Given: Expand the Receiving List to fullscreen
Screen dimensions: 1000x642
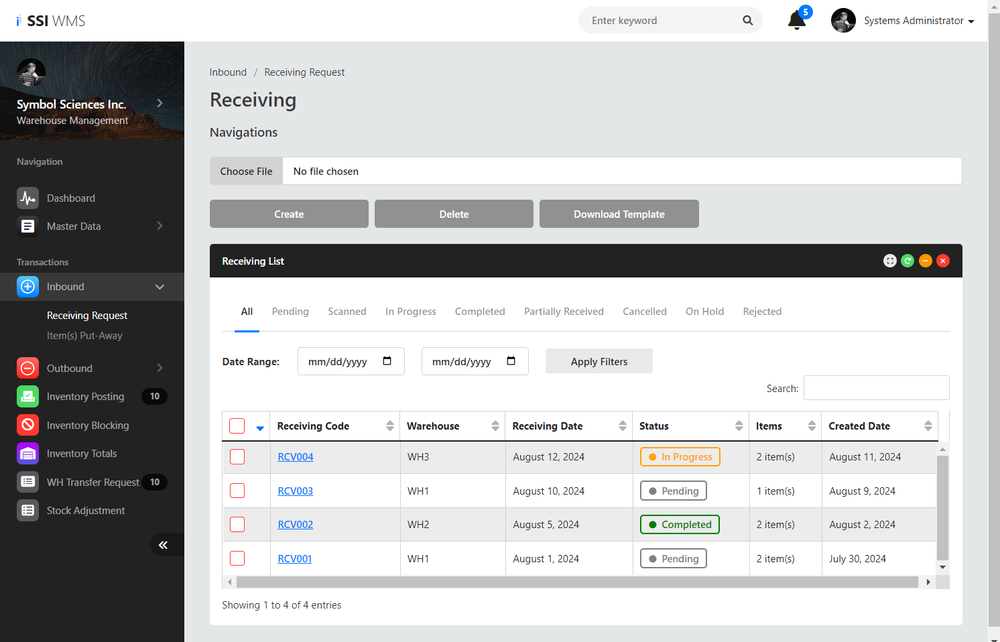Looking at the screenshot, I should (x=889, y=260).
